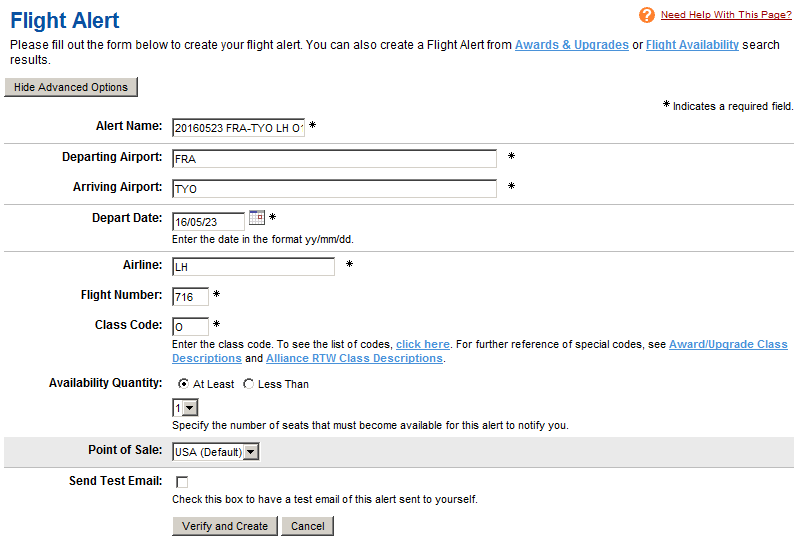The width and height of the screenshot is (795, 545).
Task: Click the Arriving Airport text box
Action: (334, 189)
